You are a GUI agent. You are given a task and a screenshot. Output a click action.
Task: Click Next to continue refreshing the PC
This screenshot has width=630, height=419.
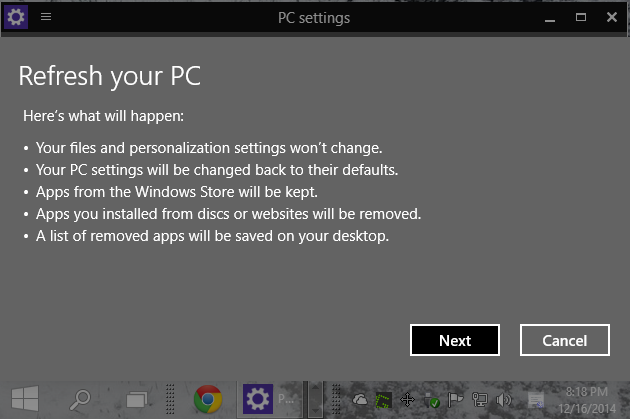[x=455, y=340]
